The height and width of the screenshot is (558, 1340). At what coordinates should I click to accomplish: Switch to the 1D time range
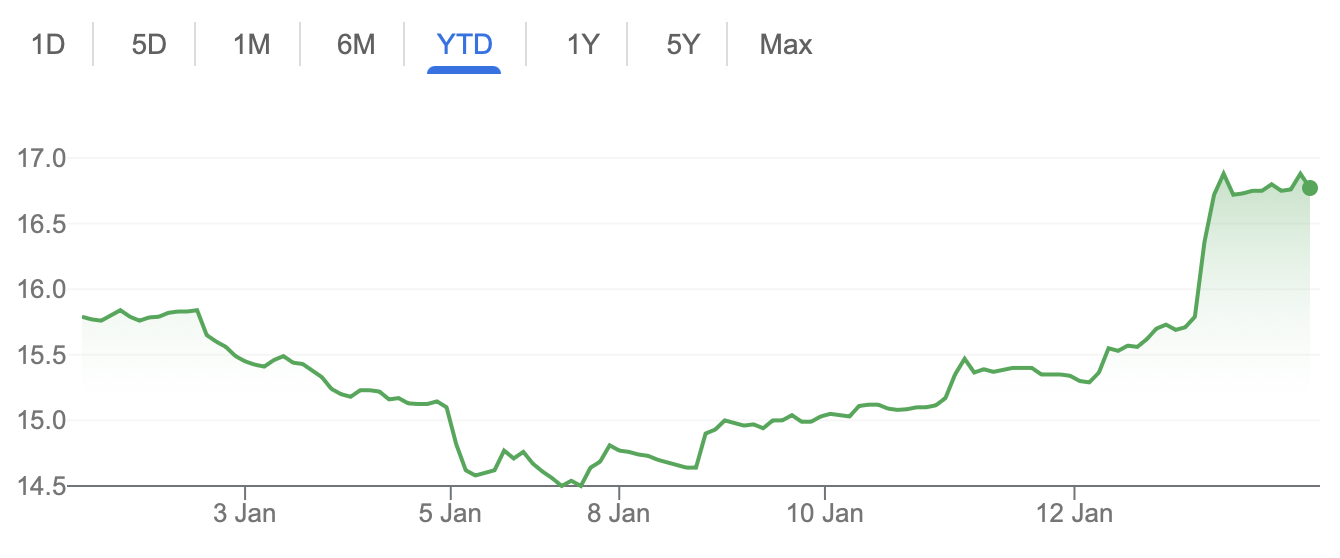point(48,44)
